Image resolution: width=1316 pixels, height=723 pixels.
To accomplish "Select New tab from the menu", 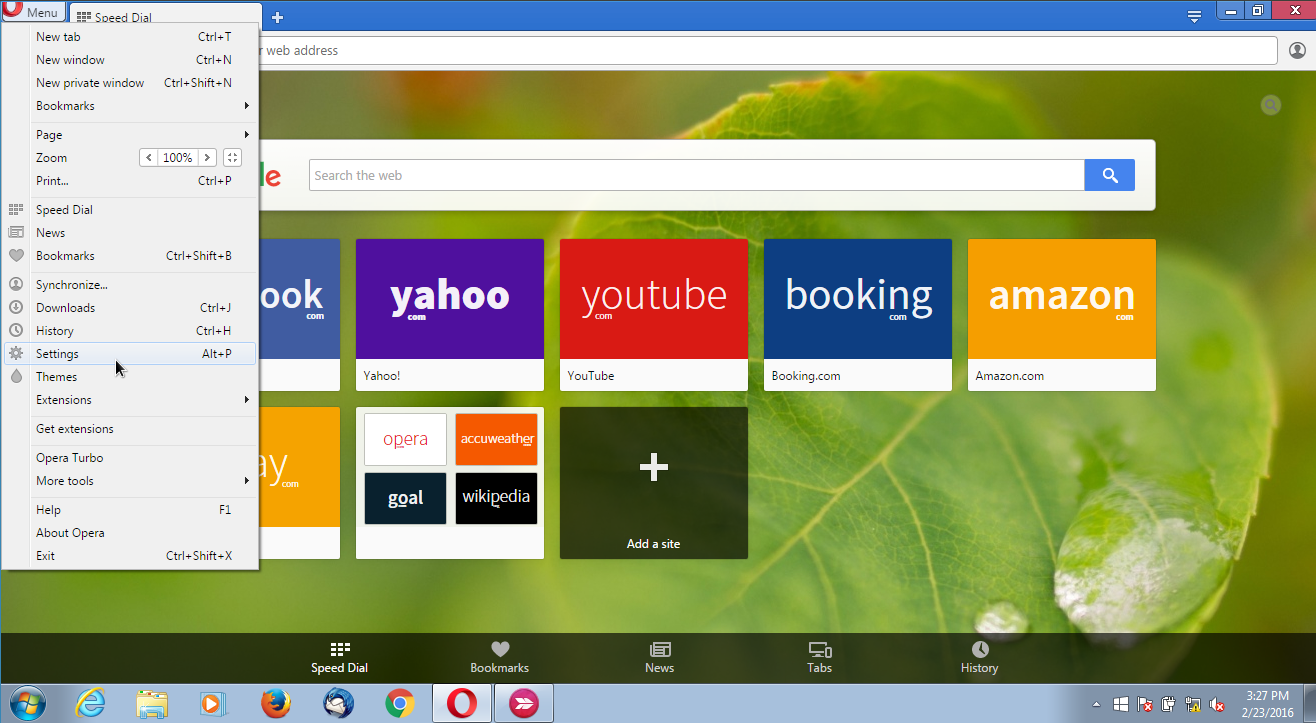I will click(x=130, y=37).
